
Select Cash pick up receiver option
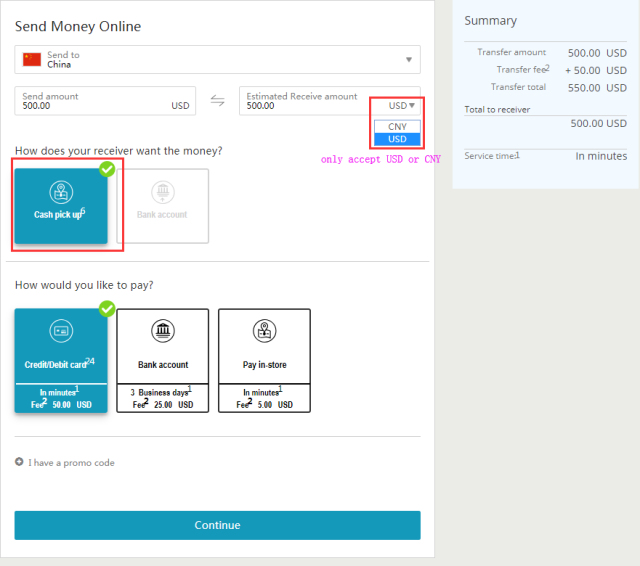tap(61, 206)
